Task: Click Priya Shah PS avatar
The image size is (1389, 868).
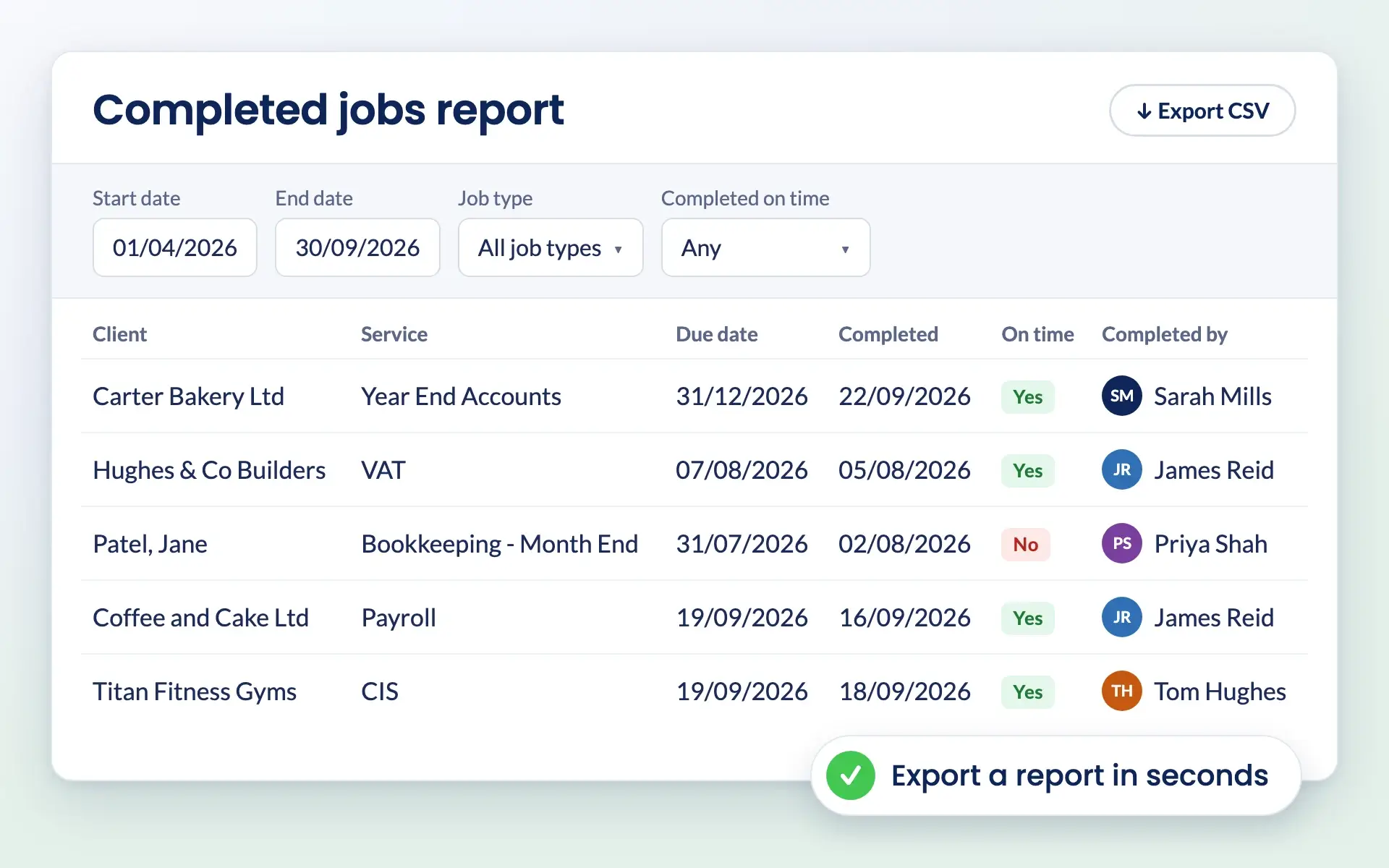Action: [x=1122, y=543]
